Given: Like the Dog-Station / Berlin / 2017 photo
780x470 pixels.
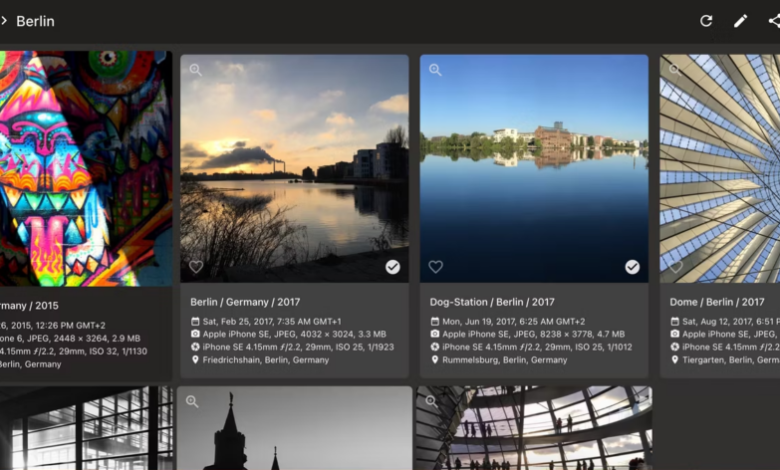Looking at the screenshot, I should tap(436, 267).
